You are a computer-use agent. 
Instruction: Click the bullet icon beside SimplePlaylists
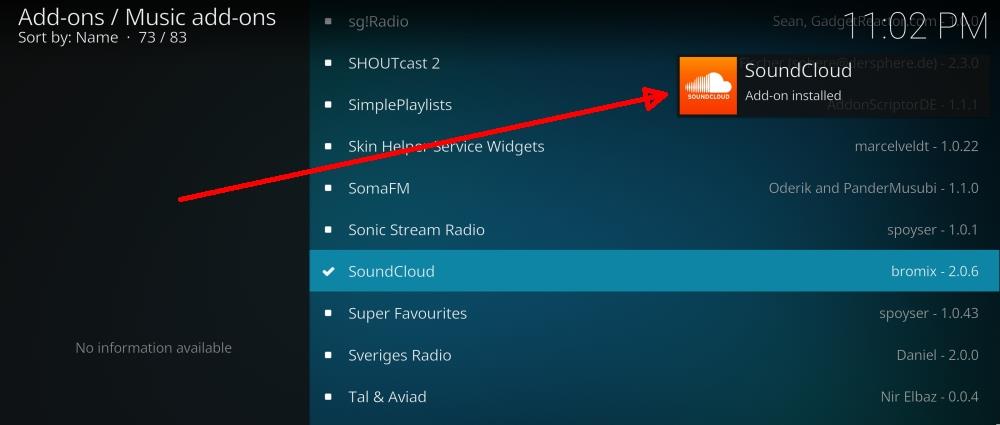click(x=328, y=105)
